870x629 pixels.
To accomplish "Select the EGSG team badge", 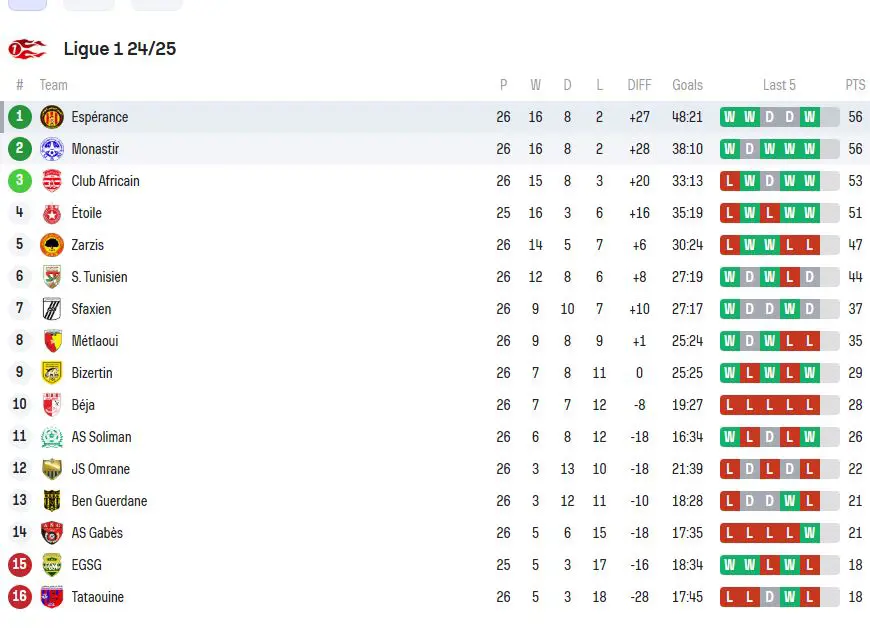I will pyautogui.click(x=52, y=565).
